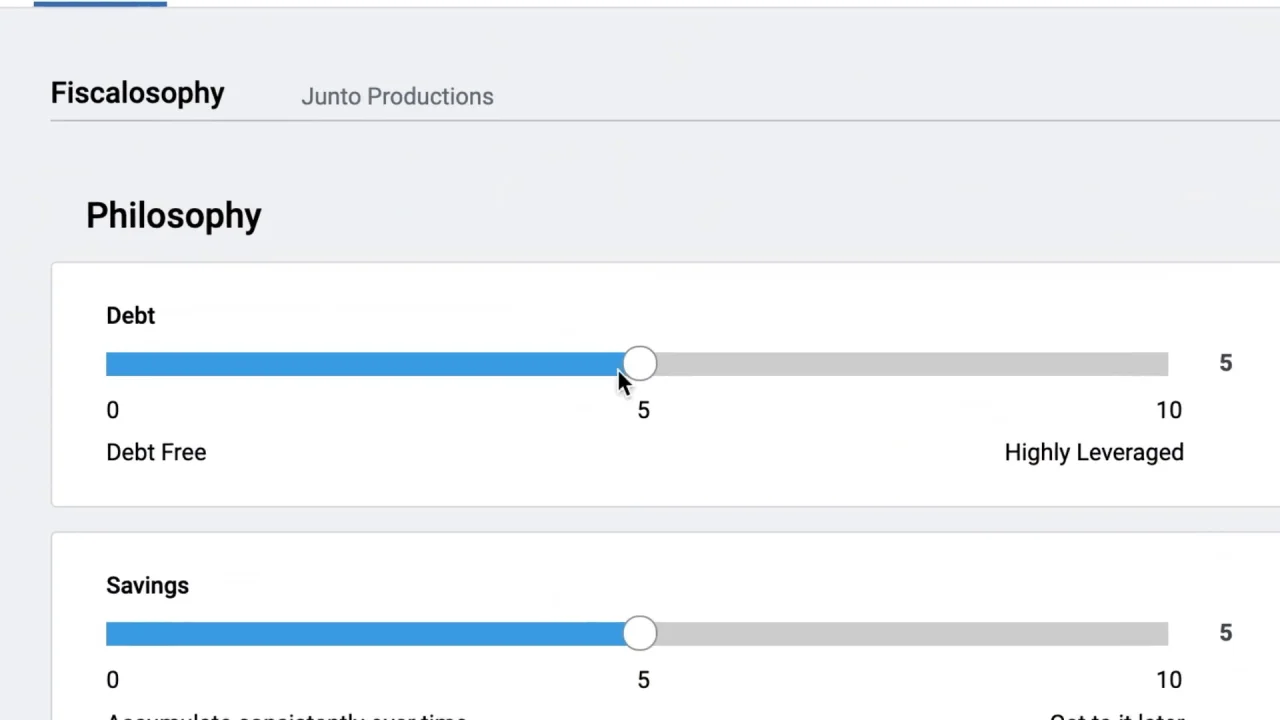
Task: Click the Debt Free label
Action: point(156,452)
